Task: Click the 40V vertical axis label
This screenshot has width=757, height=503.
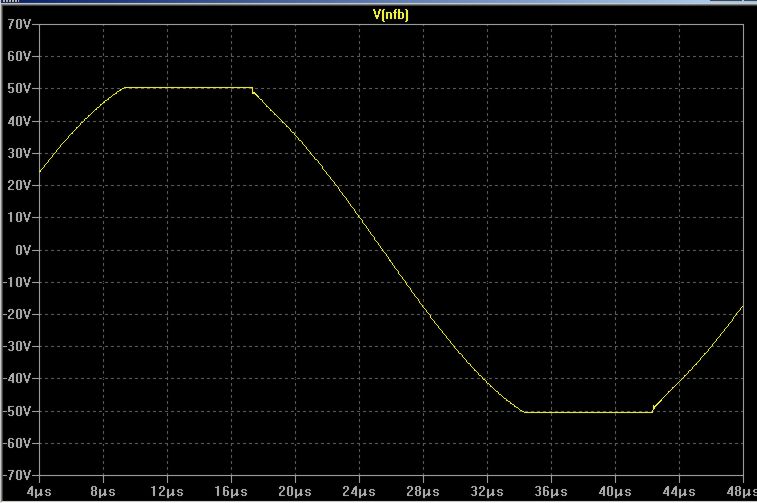Action: pyautogui.click(x=19, y=121)
